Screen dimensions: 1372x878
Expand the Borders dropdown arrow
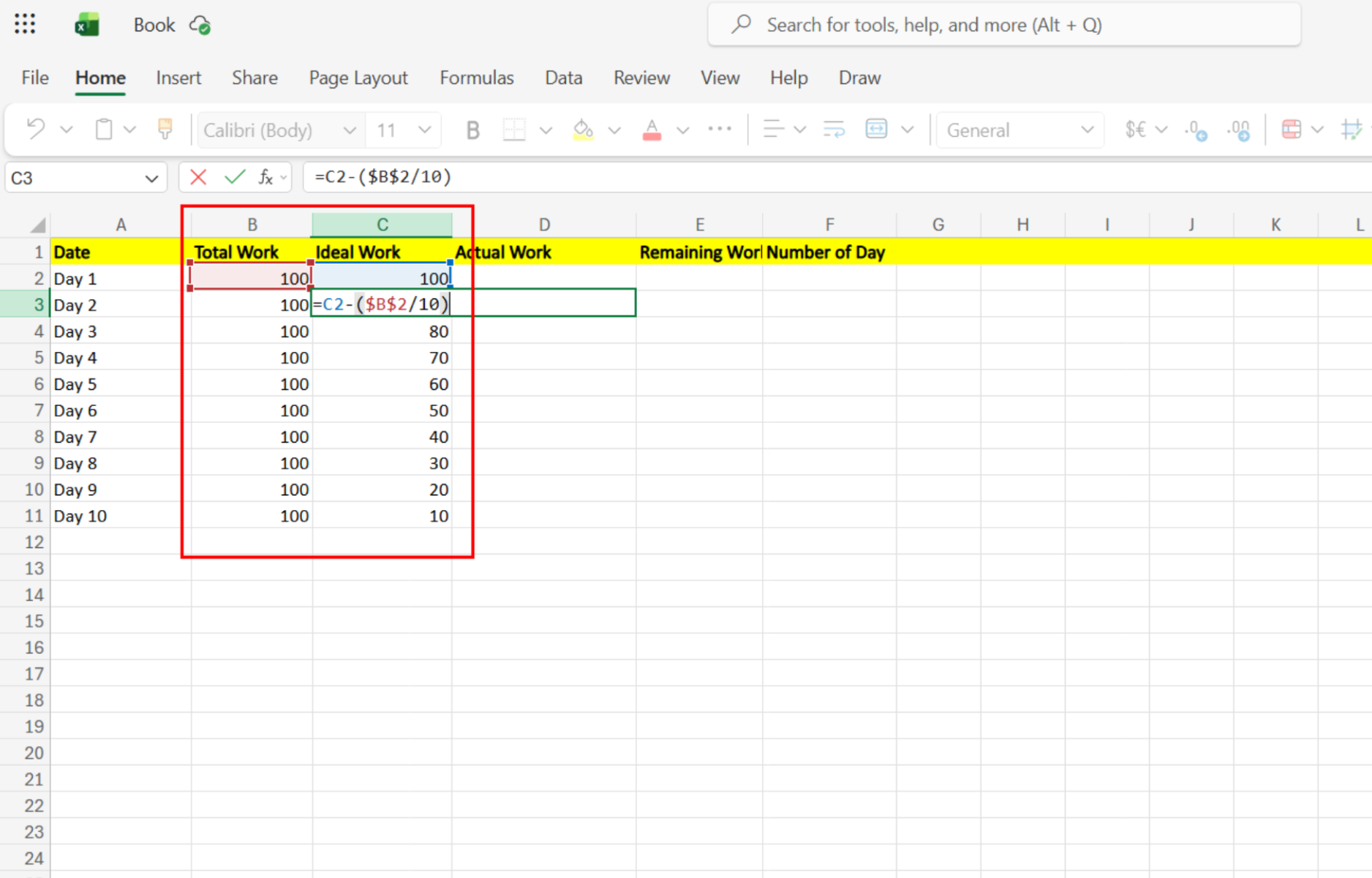pyautogui.click(x=546, y=130)
